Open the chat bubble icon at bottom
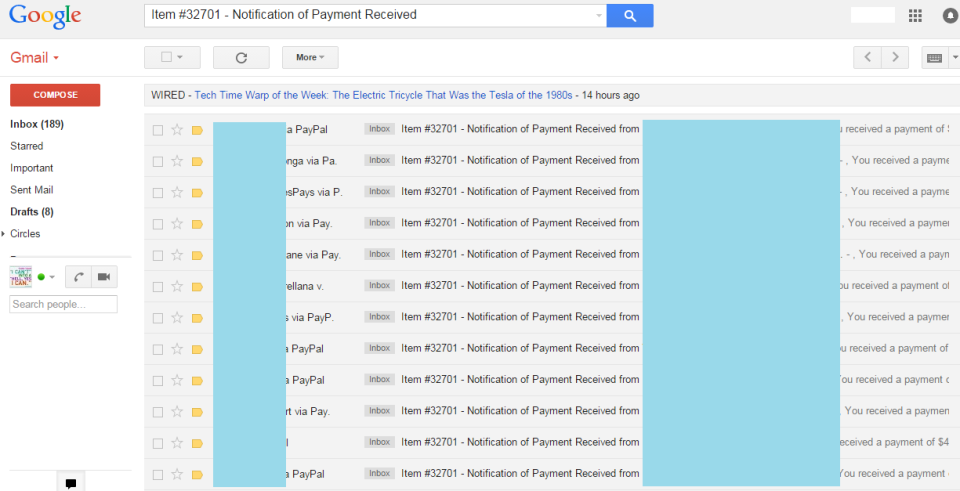960x491 pixels. tap(71, 483)
